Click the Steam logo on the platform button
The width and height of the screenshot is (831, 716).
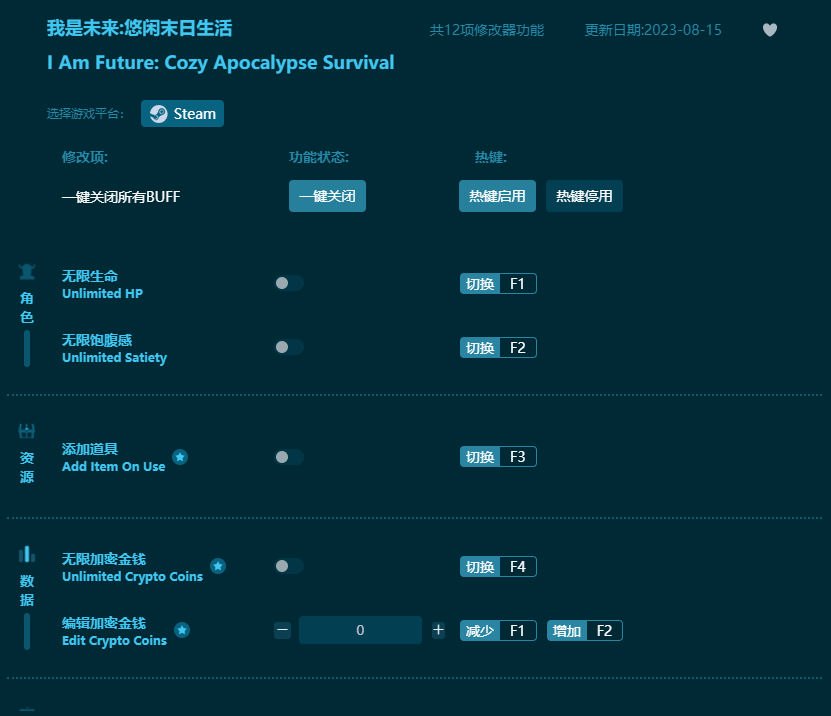pos(158,113)
